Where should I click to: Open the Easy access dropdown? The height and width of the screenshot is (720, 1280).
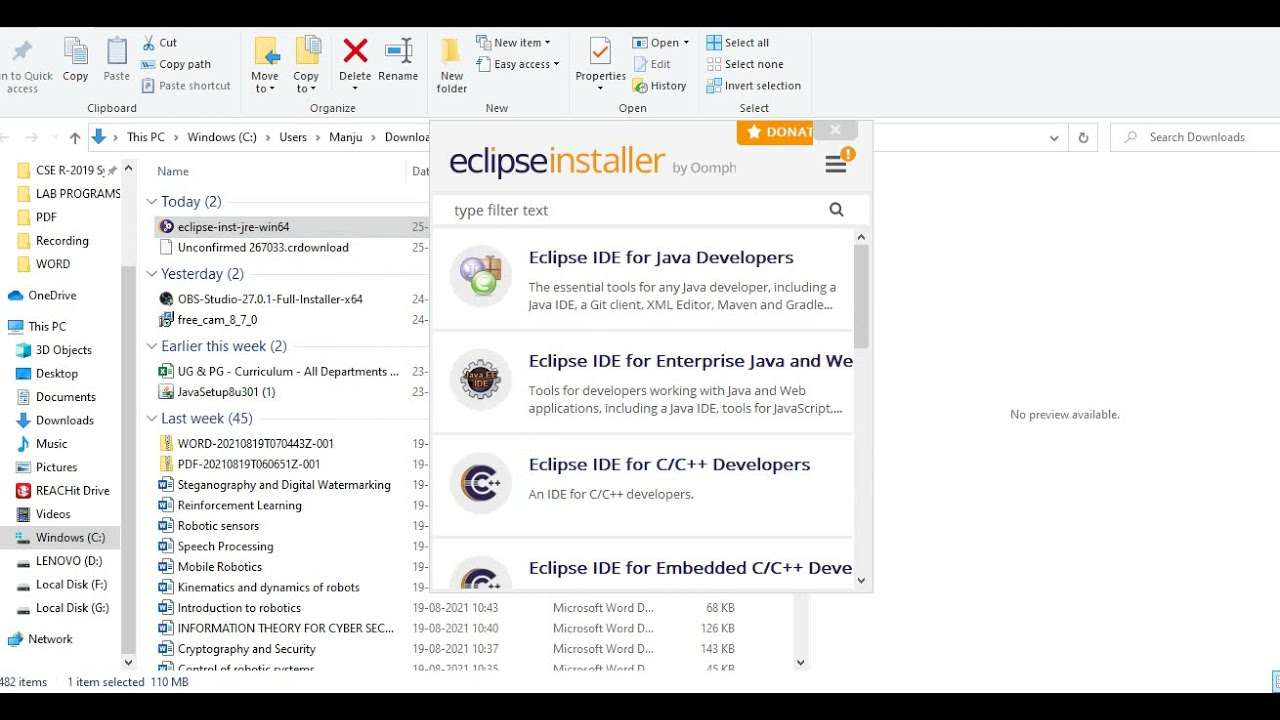(518, 64)
